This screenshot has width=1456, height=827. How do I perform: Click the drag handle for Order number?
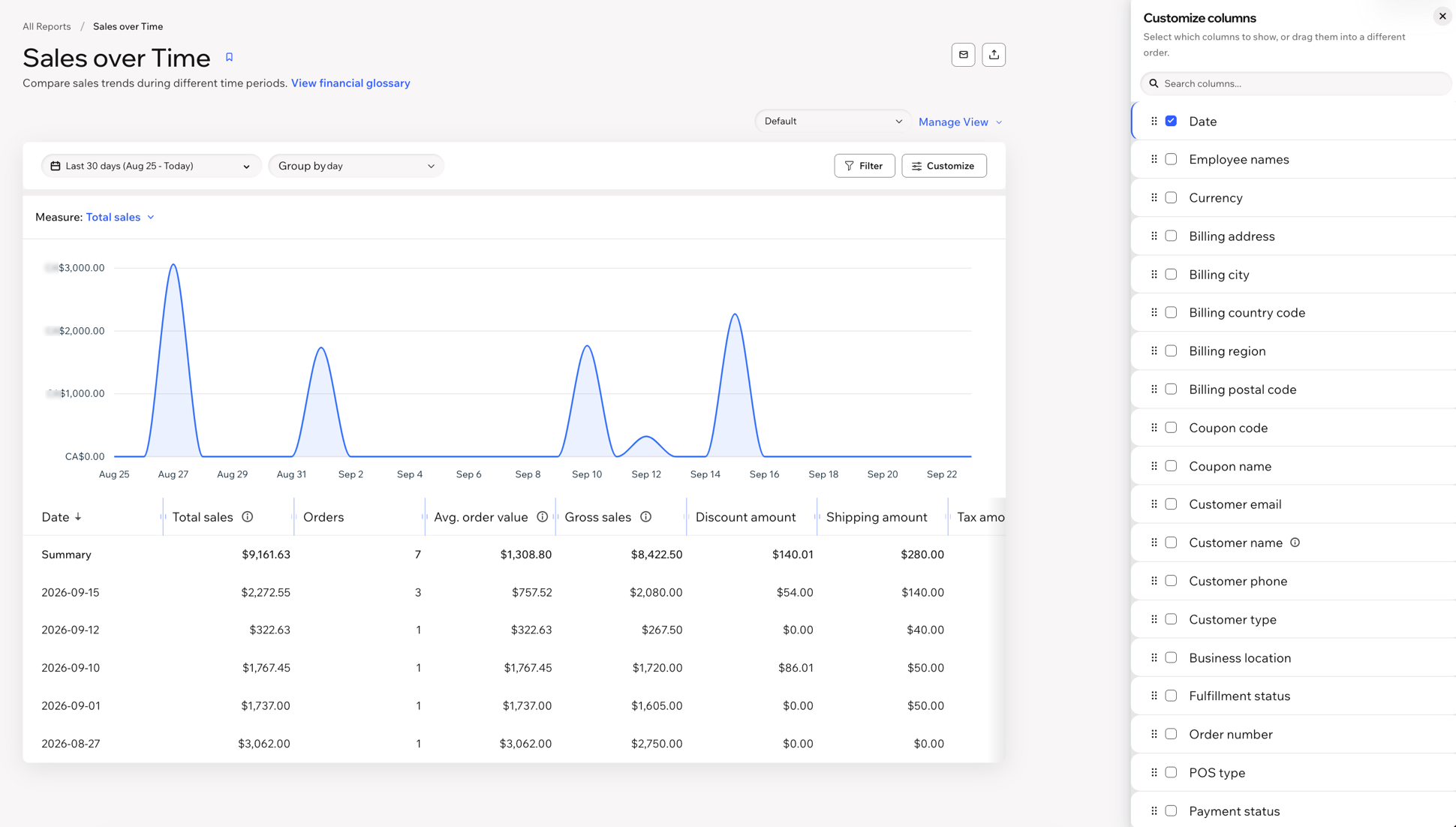[1154, 734]
